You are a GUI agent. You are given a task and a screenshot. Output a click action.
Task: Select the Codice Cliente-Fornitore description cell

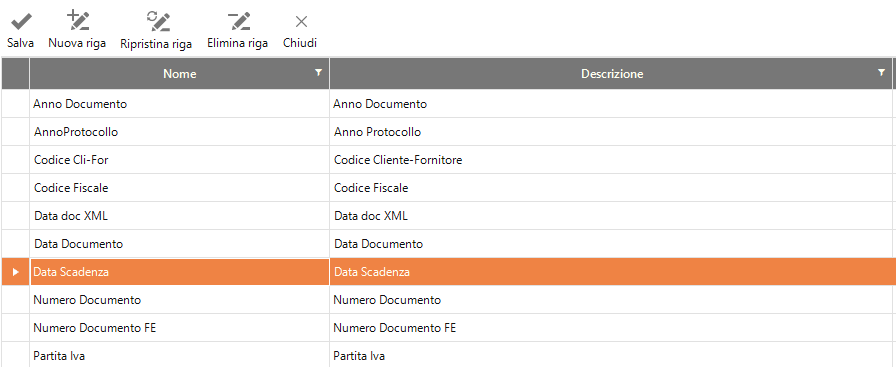(x=611, y=160)
